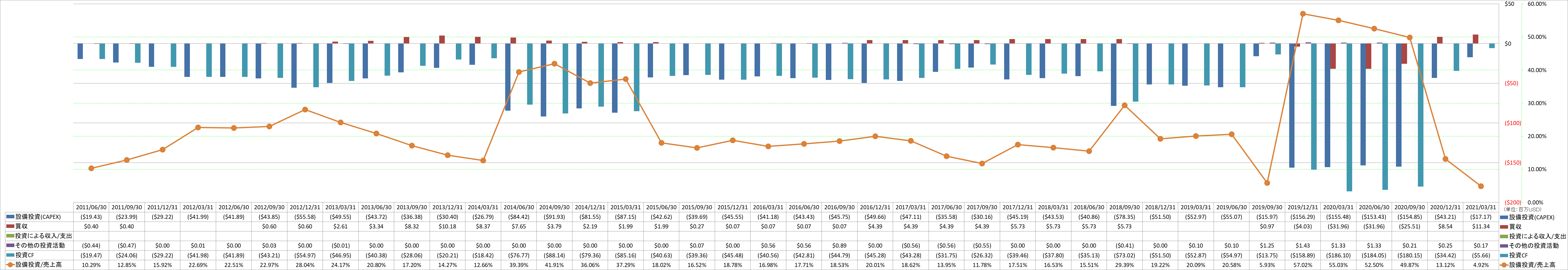The width and height of the screenshot is (1568, 270).
Task: Click the acquisition value $8.32
Action: 412,227
